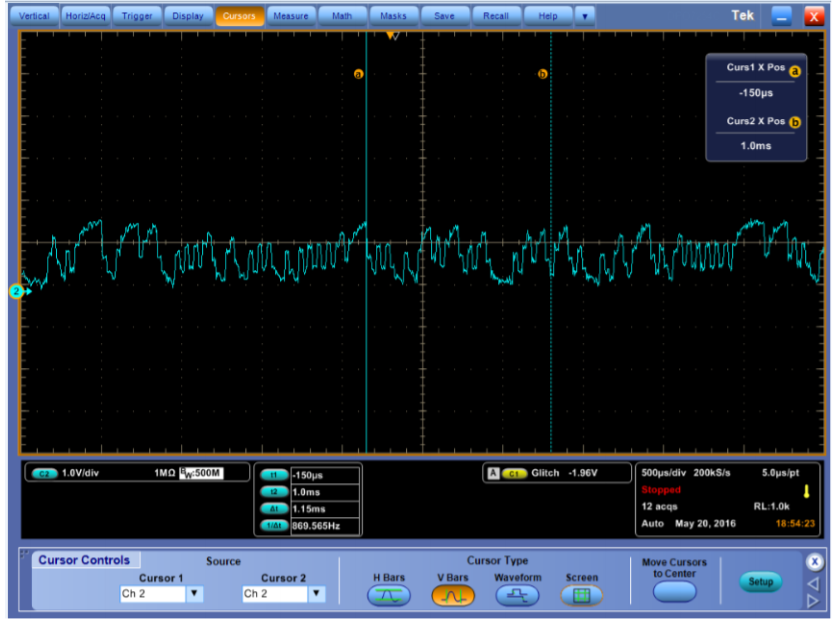Click the lower right-pointing triangle in control panel

pyautogui.click(x=814, y=602)
